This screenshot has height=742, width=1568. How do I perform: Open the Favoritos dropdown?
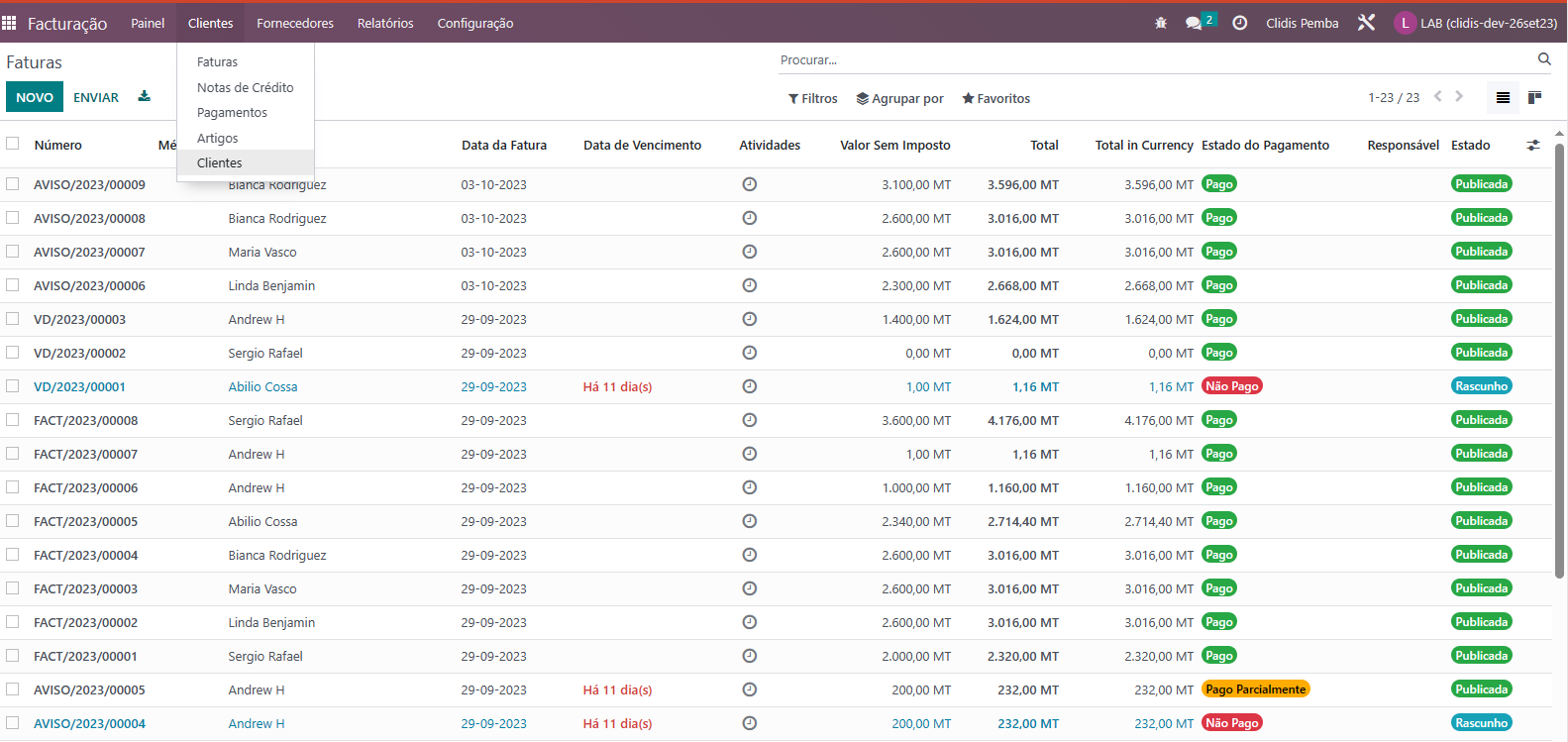tap(995, 98)
